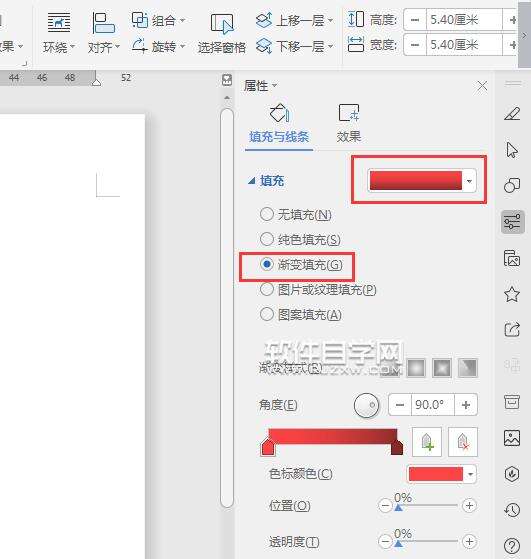
Task: Click the sidebar share icon
Action: [512, 330]
